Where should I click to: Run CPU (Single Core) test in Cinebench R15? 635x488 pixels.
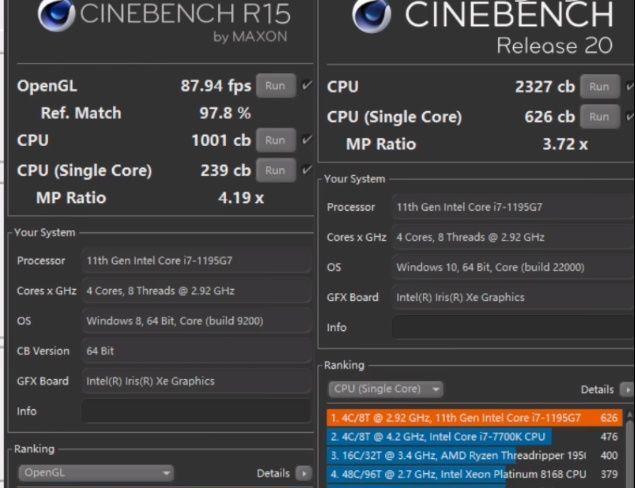pos(275,170)
